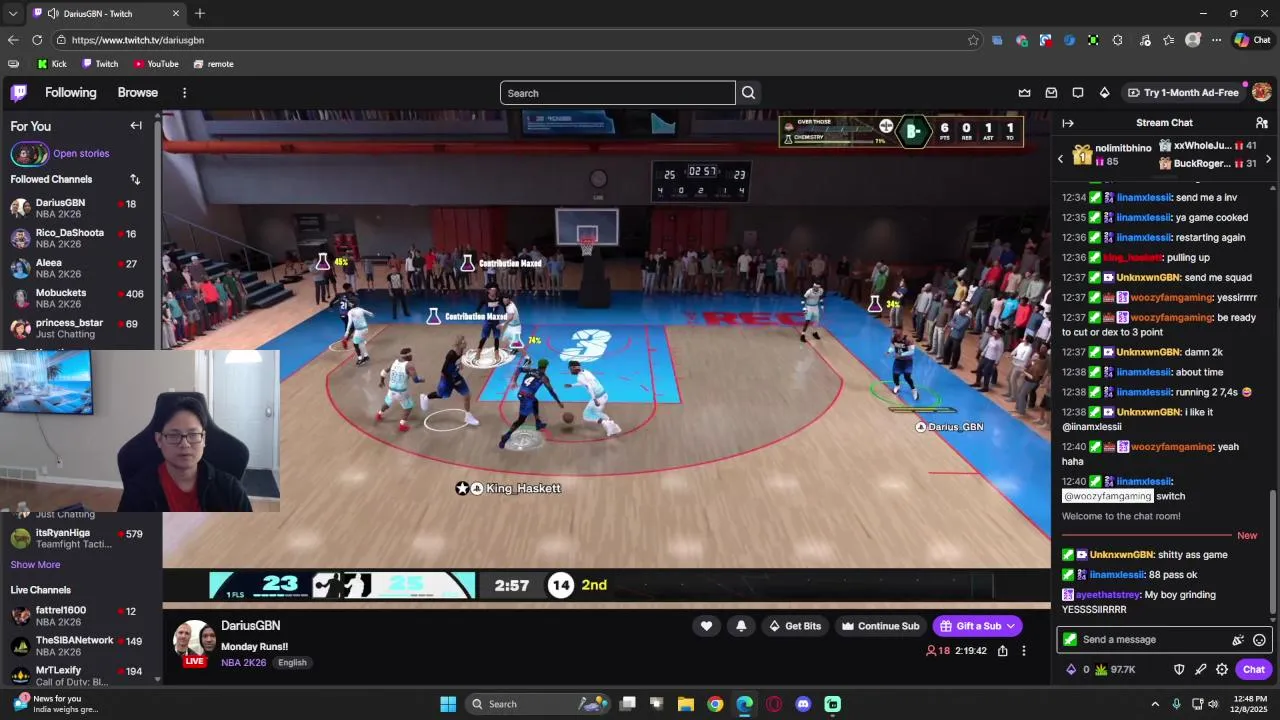Mute the tab using speaker icon
The image size is (1280, 720).
tap(52, 14)
